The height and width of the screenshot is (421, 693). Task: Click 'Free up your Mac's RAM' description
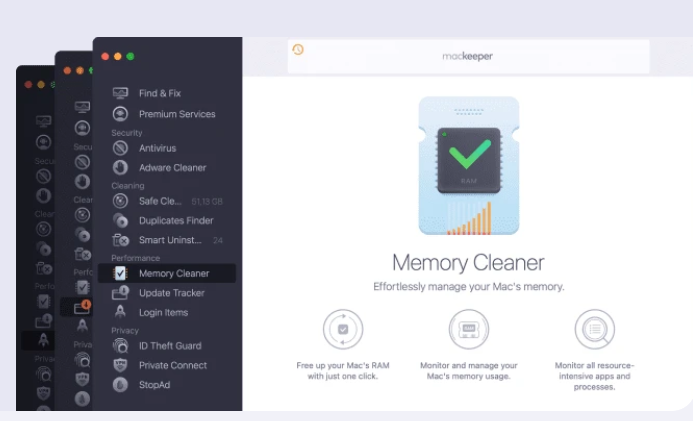tap(343, 371)
